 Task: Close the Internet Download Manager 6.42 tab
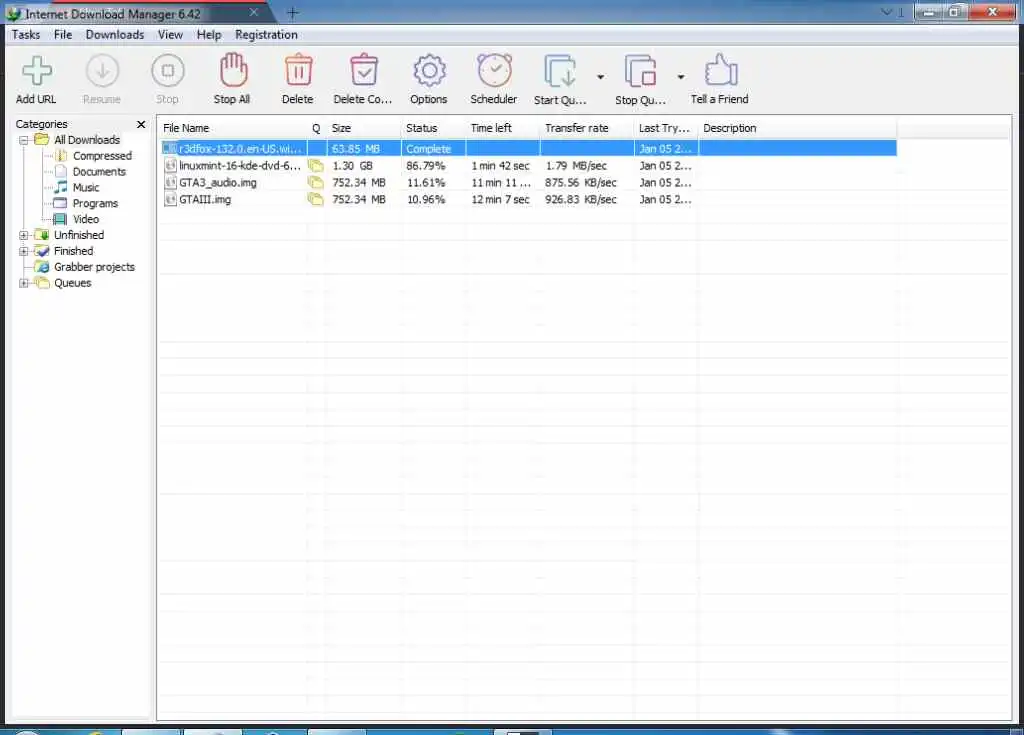click(254, 12)
